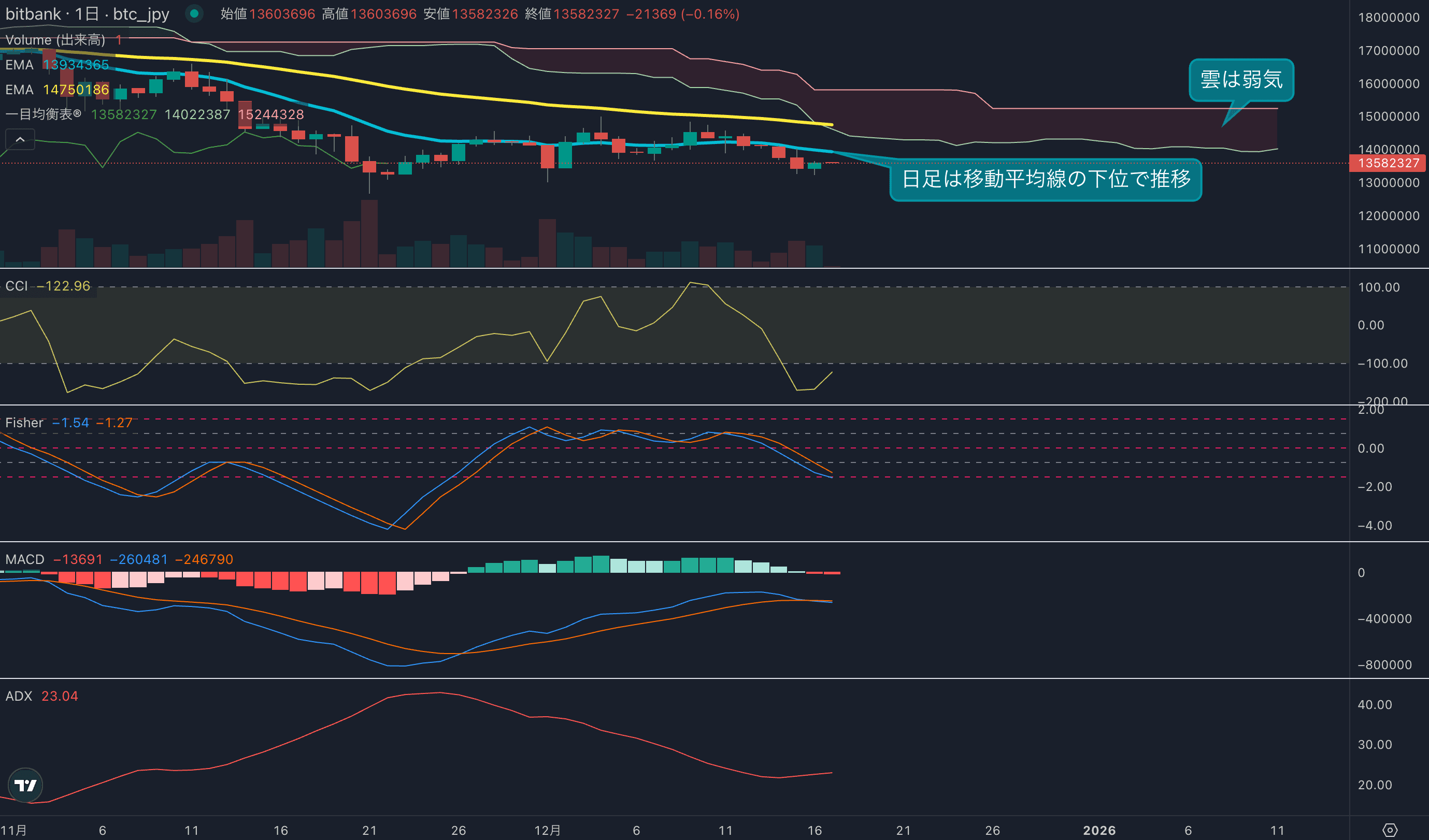Select the 雲は弱気 callout annotation
1429x840 pixels.
[1241, 80]
